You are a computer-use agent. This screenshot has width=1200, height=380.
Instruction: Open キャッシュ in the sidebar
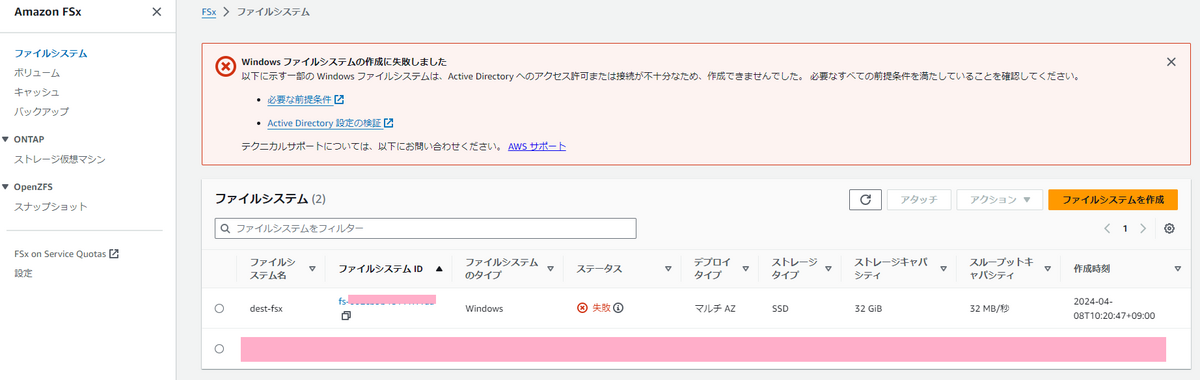tap(37, 92)
